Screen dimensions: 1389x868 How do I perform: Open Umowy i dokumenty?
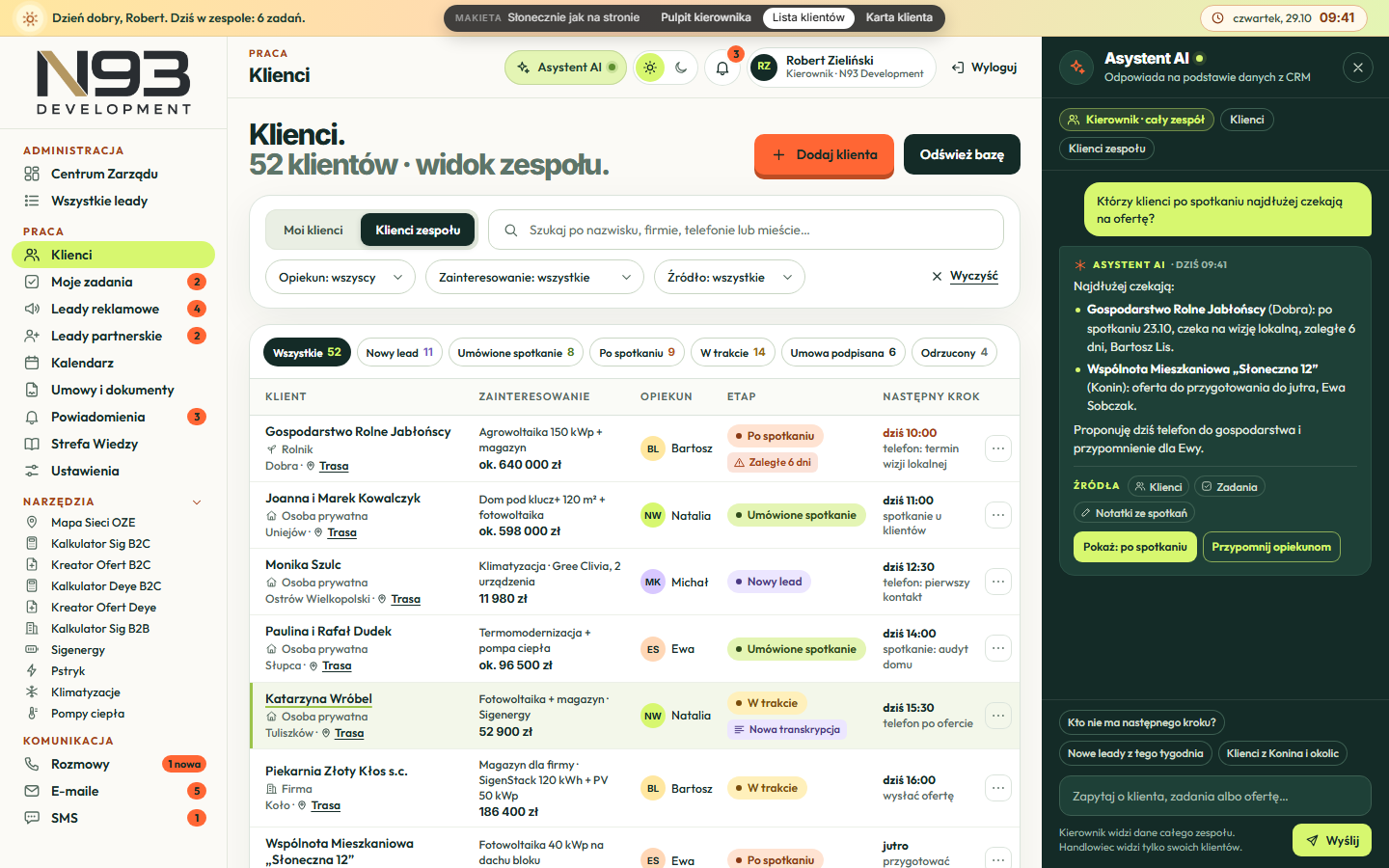pos(114,390)
